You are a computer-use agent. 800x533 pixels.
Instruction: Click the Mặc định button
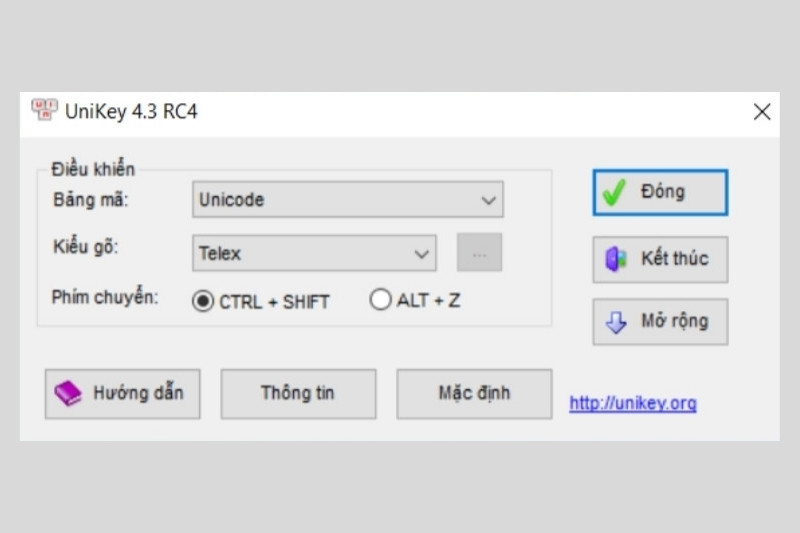[474, 394]
